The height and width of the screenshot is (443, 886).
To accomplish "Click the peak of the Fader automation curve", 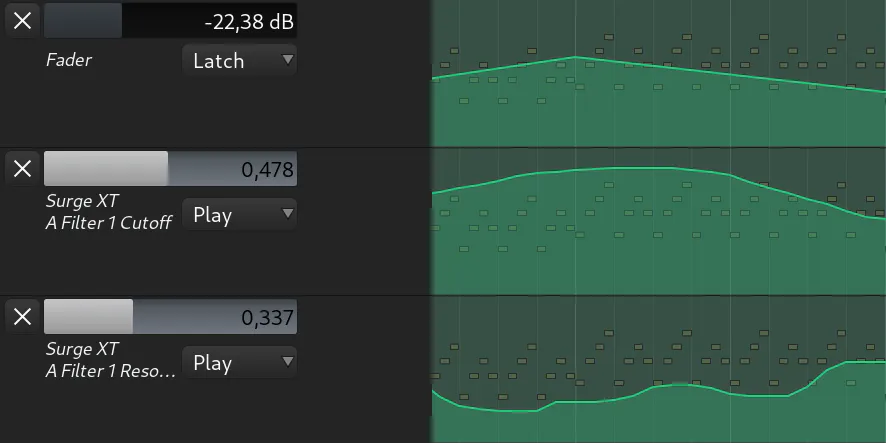I will tap(576, 58).
